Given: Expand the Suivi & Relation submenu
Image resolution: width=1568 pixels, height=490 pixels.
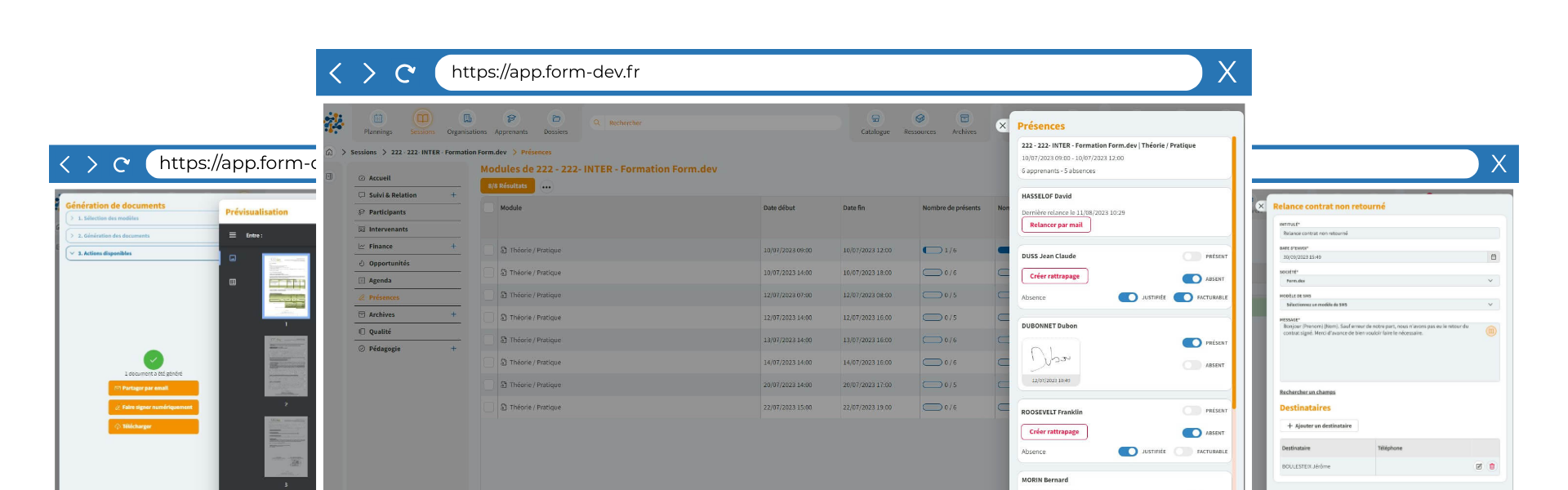Looking at the screenshot, I should click(453, 195).
